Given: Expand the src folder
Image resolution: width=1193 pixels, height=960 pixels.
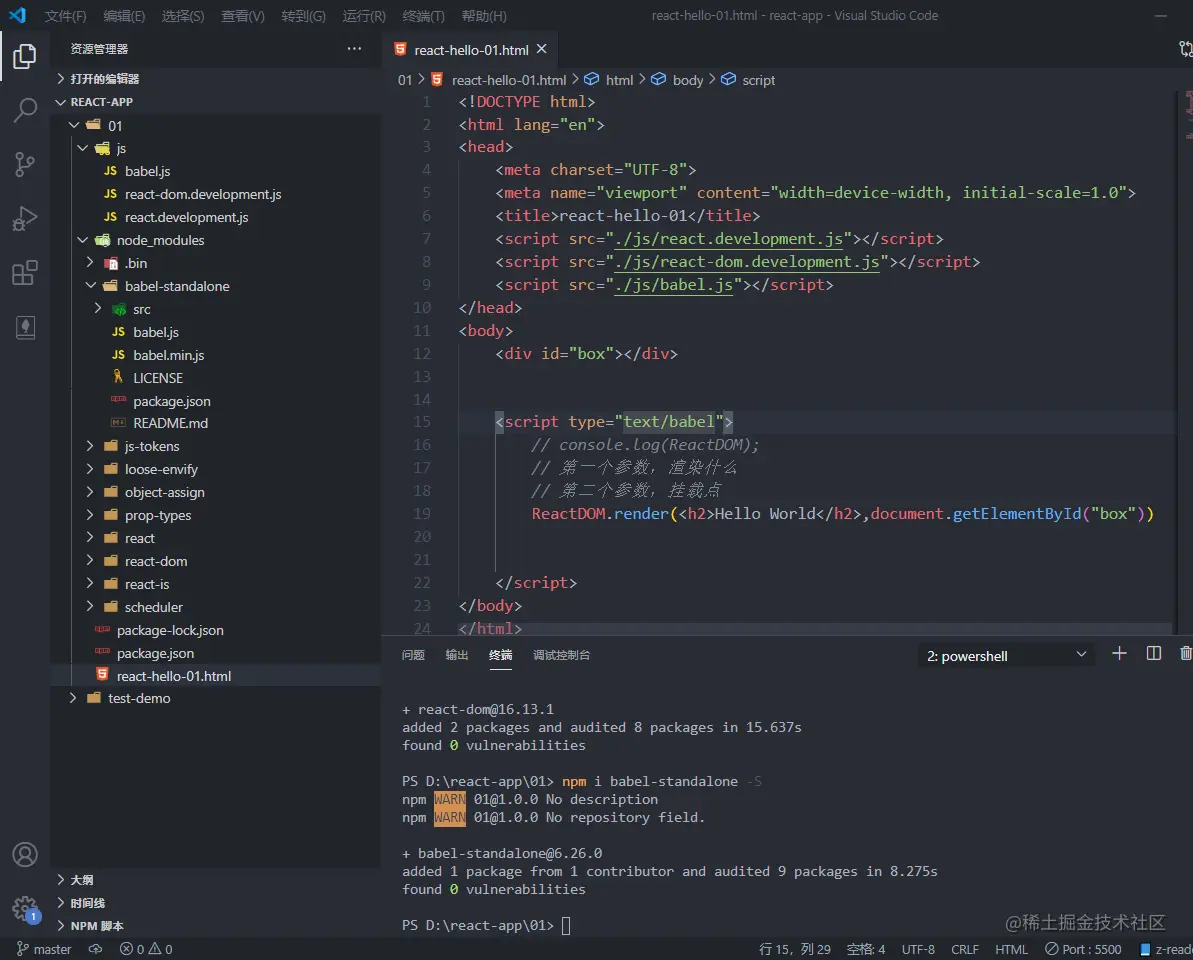Looking at the screenshot, I should pyautogui.click(x=98, y=308).
